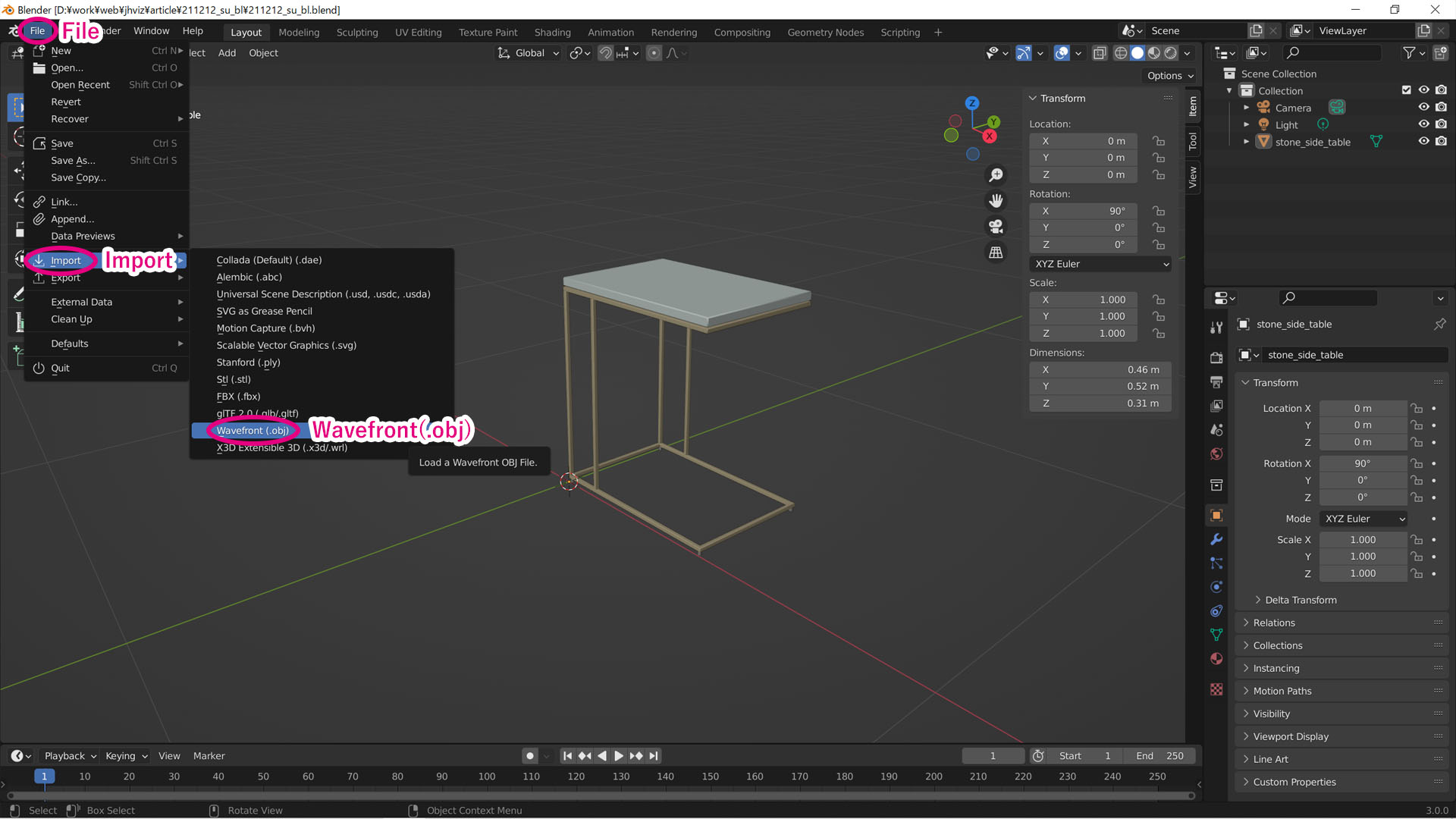Jump to the timeline end frame
1456x819 pixels.
(x=654, y=756)
